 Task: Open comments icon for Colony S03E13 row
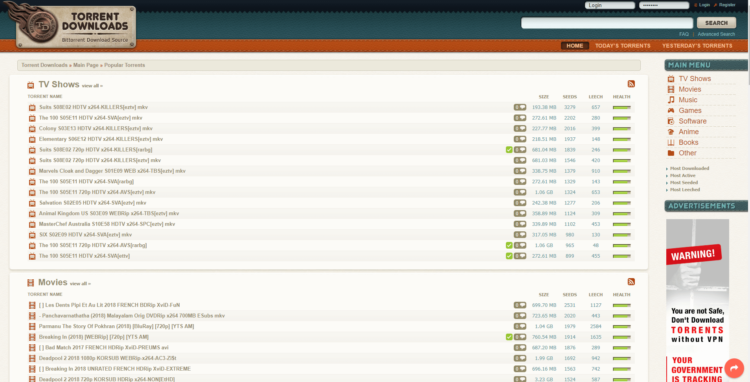(x=520, y=129)
